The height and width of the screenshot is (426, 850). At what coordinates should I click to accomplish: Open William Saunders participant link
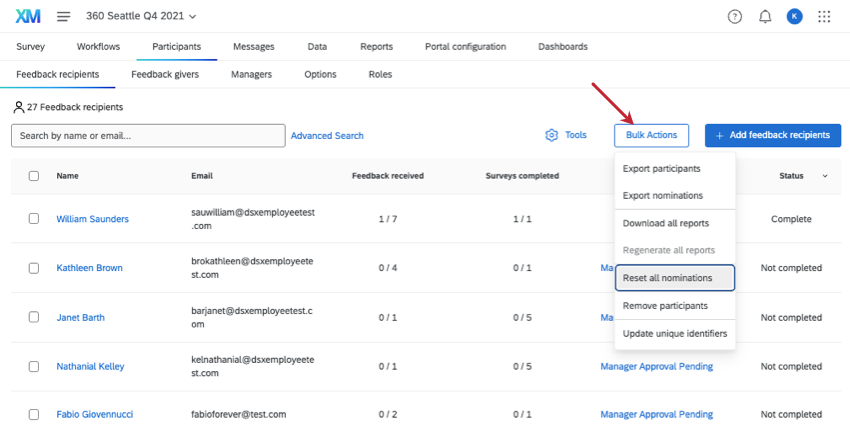[x=93, y=219]
